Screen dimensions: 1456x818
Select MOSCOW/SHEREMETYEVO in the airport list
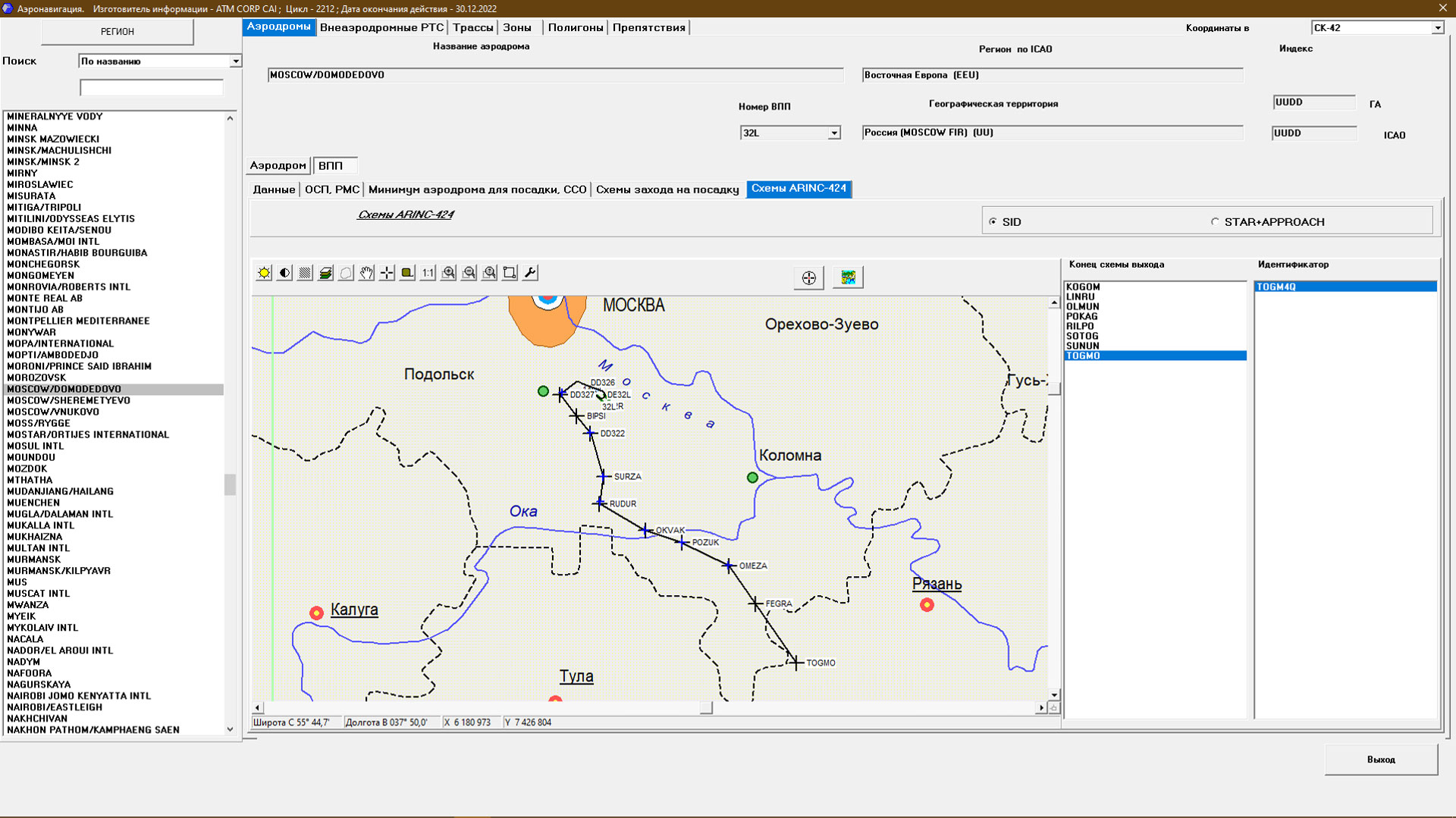click(69, 400)
